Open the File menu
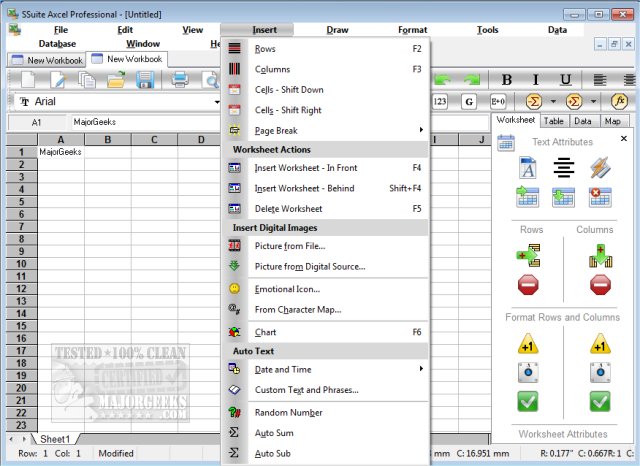Image resolution: width=640 pixels, height=466 pixels. pos(61,30)
